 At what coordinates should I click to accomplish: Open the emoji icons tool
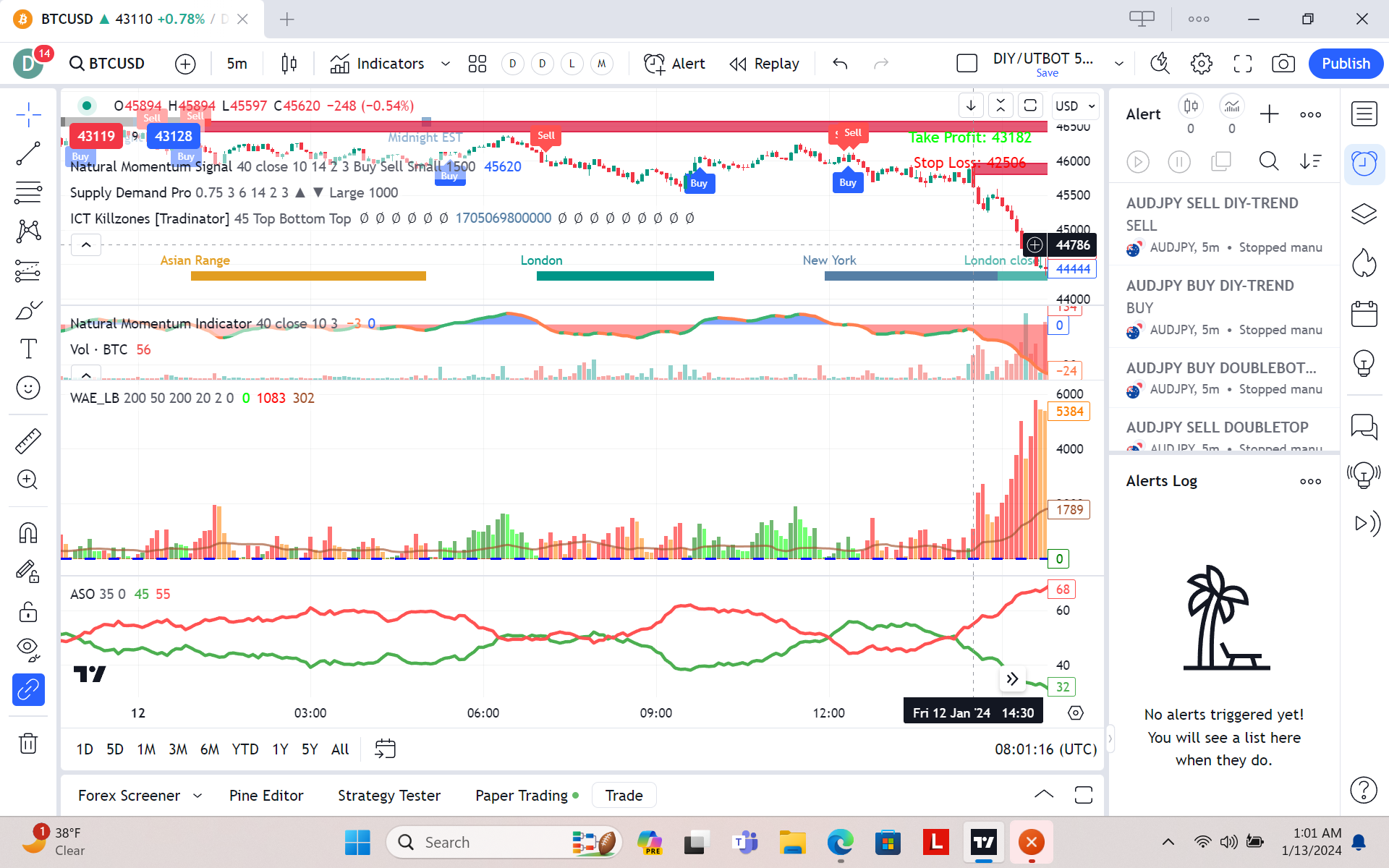click(28, 388)
